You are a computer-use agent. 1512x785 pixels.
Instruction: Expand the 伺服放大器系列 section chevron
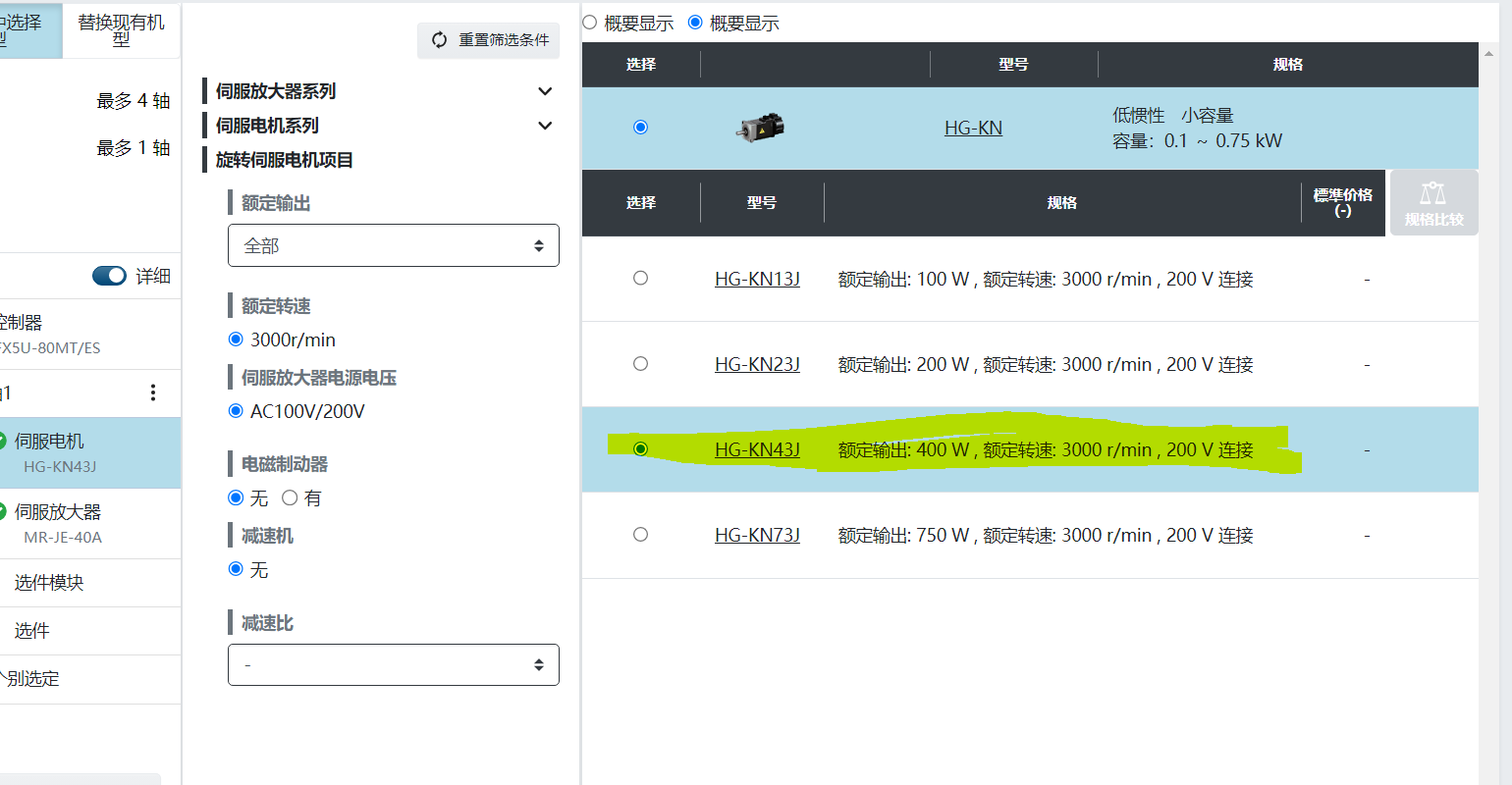pyautogui.click(x=545, y=91)
